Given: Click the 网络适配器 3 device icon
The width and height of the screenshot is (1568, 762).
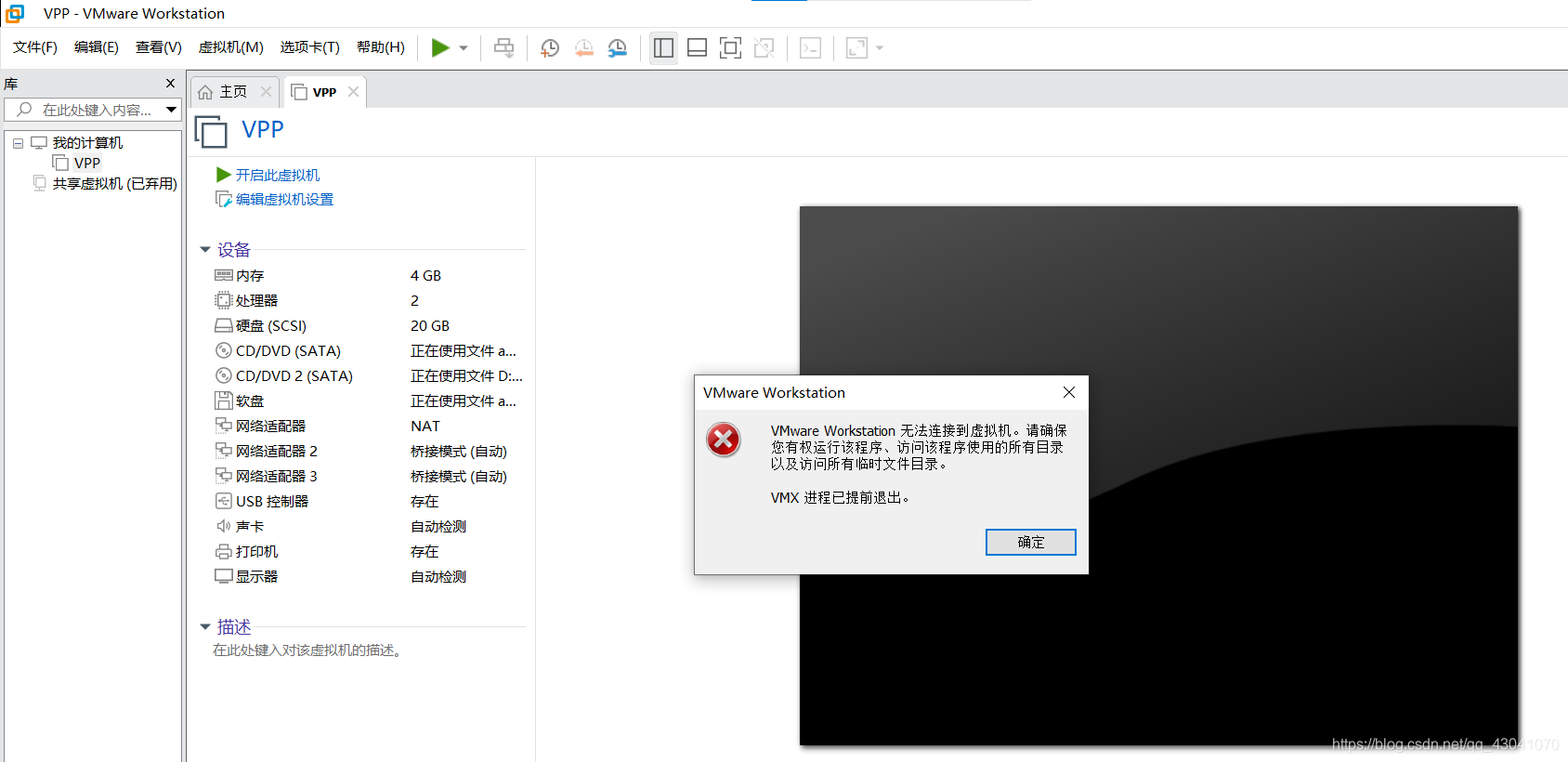Looking at the screenshot, I should click(x=224, y=476).
